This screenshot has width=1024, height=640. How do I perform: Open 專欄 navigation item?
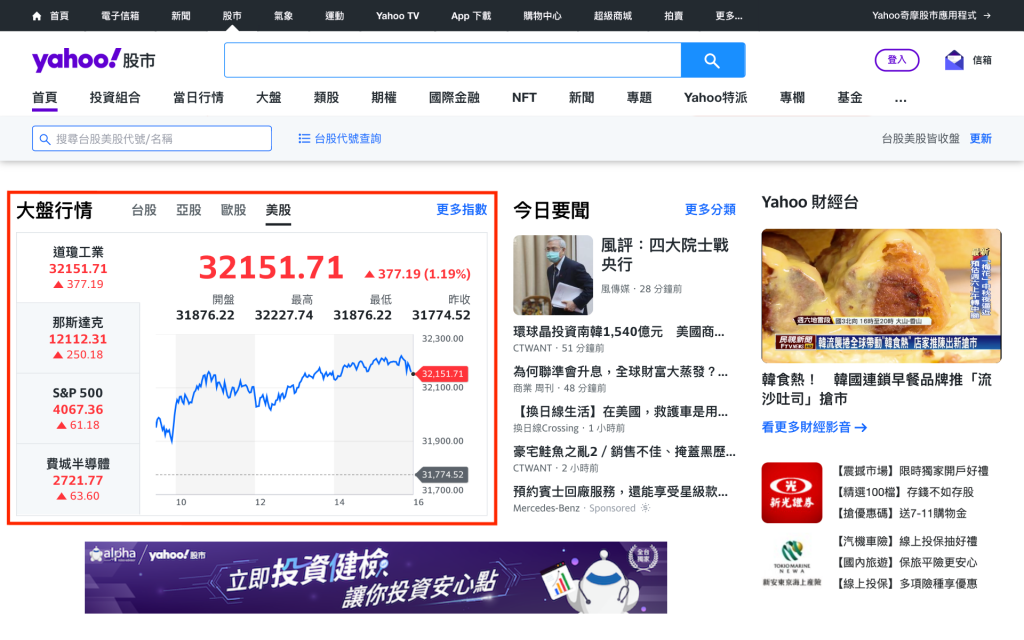792,97
